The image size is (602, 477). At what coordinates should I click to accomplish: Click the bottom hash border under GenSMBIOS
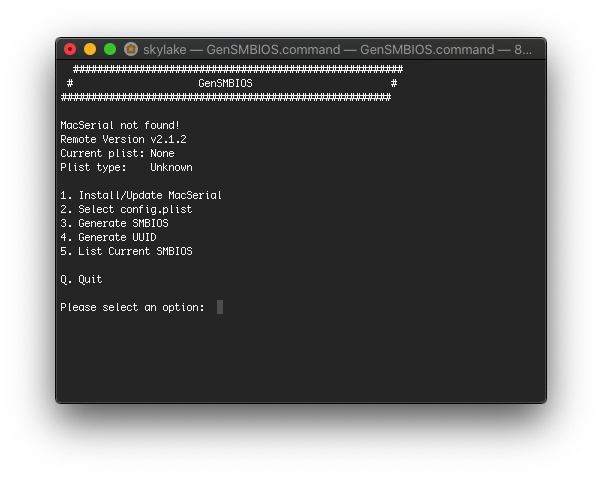click(225, 98)
